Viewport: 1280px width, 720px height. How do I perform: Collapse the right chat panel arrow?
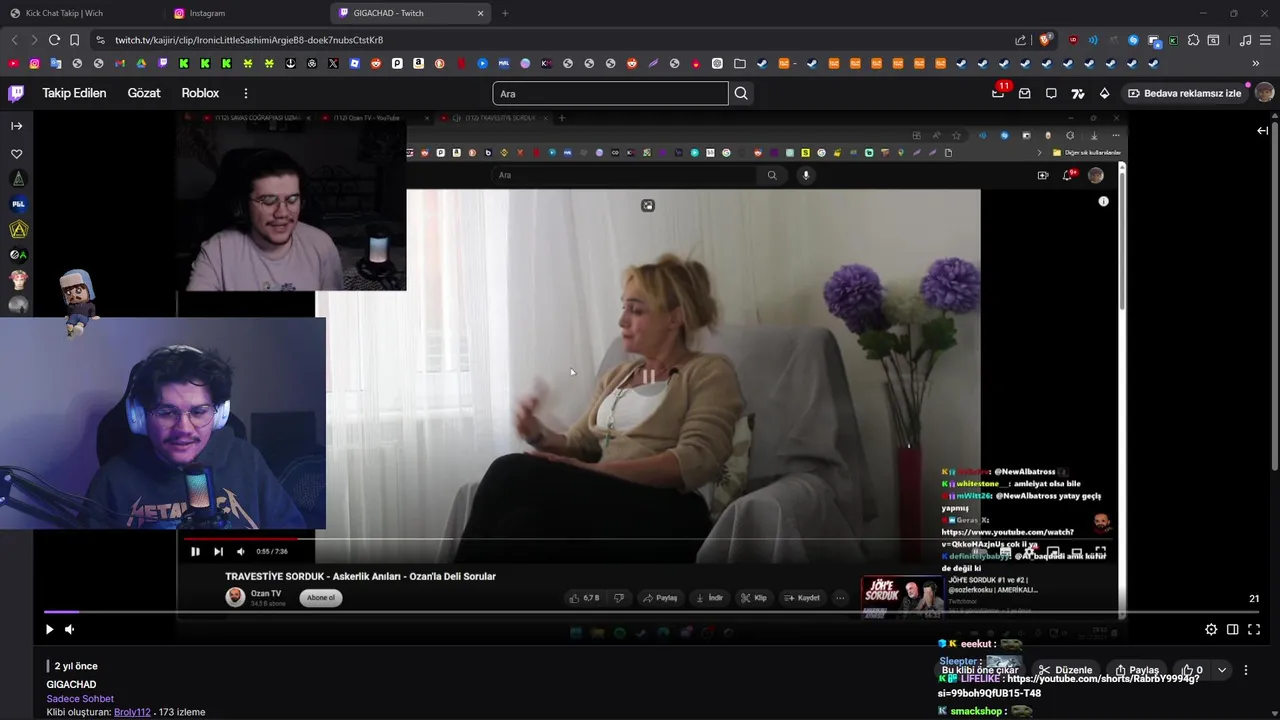(x=1262, y=130)
